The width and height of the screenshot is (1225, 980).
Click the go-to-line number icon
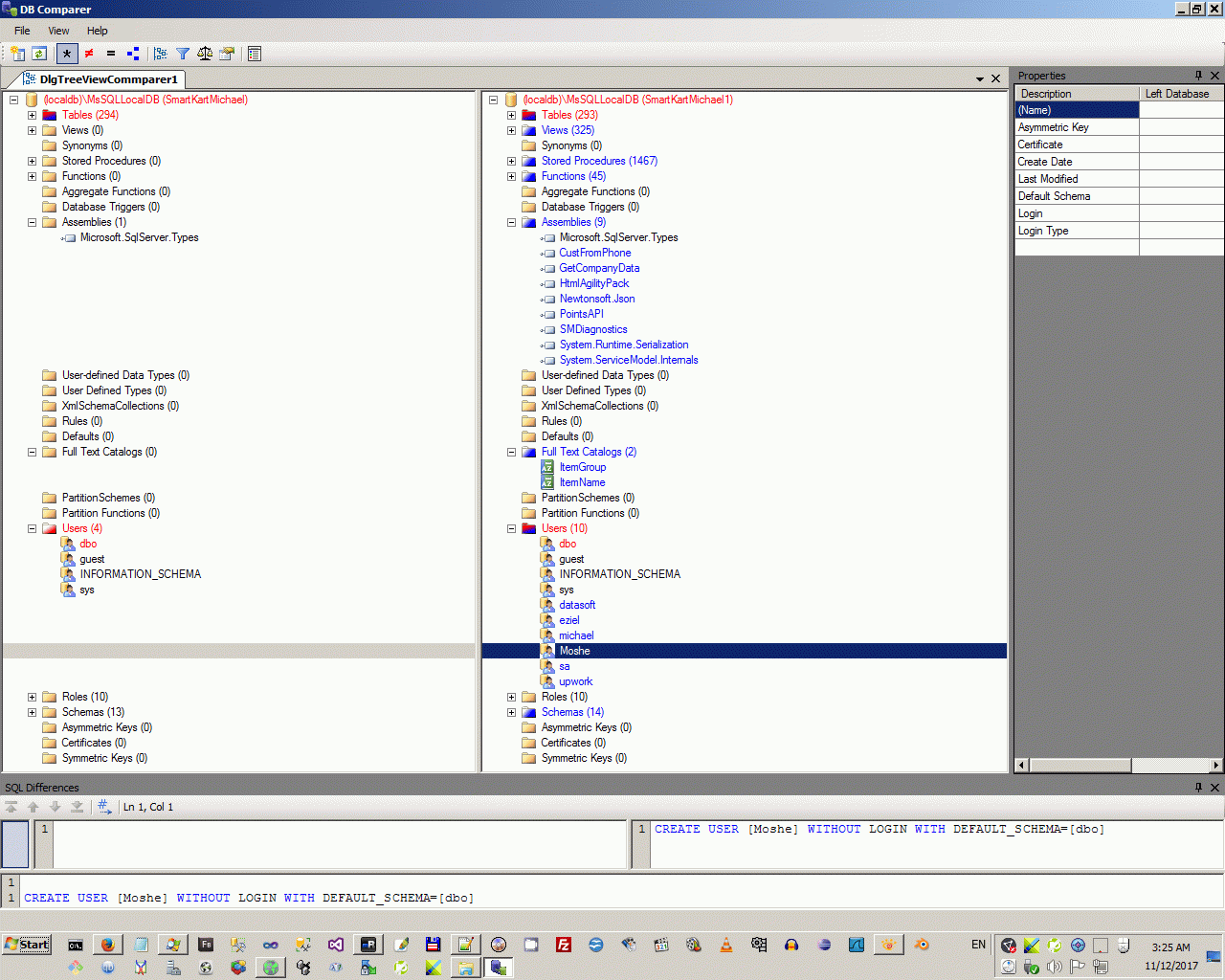(104, 807)
